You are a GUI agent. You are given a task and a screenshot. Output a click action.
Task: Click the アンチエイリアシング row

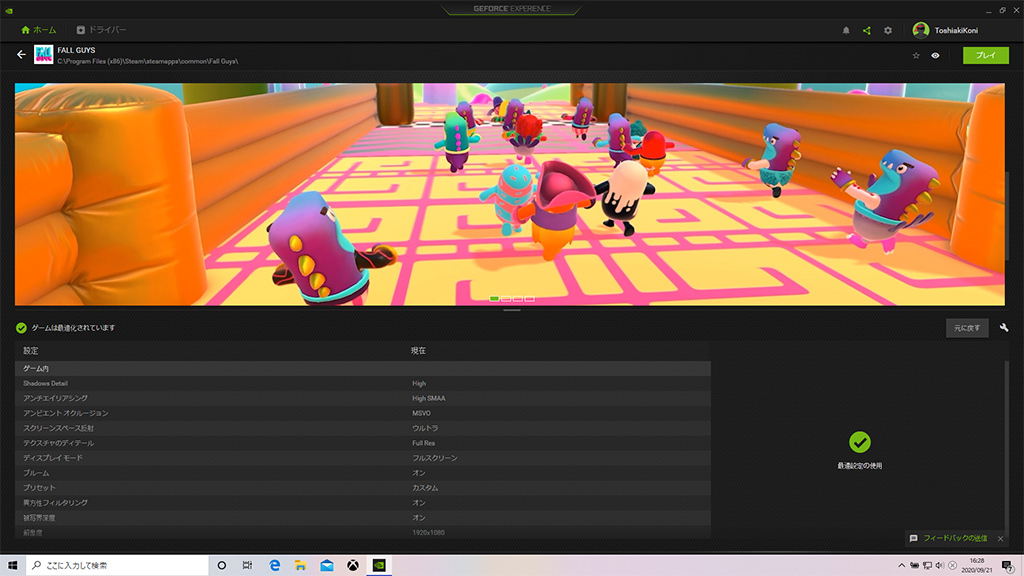coord(362,398)
